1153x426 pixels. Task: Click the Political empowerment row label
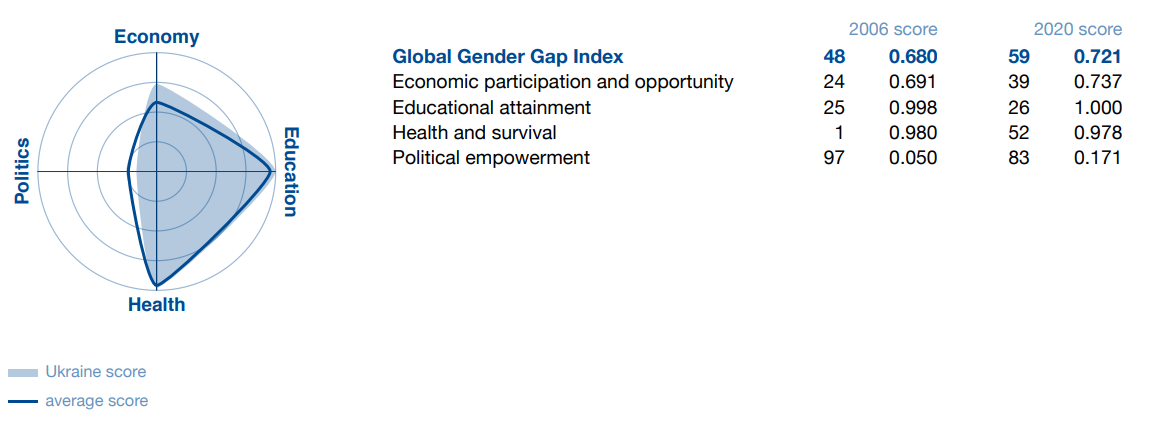pyautogui.click(x=491, y=157)
